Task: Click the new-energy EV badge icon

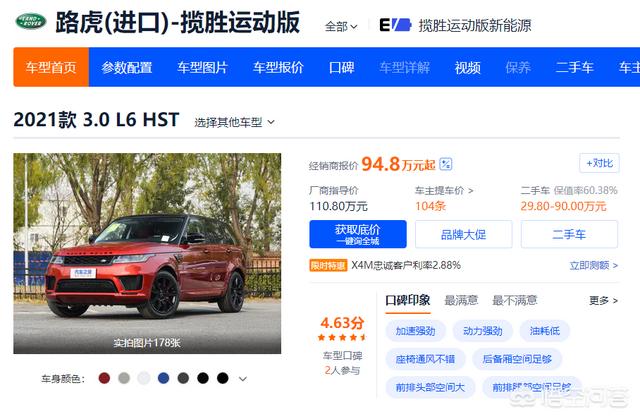Action: point(395,25)
